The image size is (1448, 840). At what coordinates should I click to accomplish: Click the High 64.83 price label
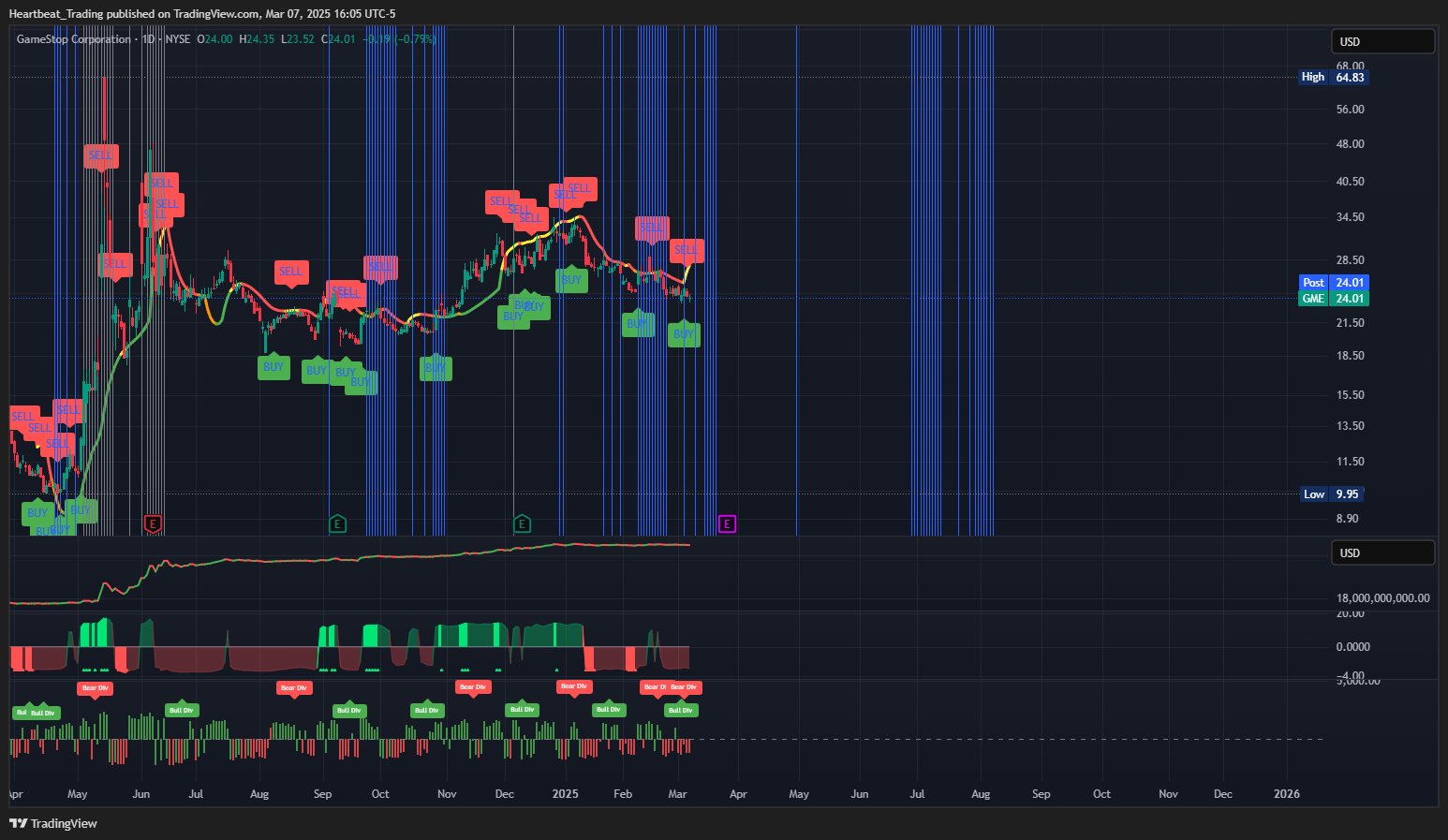[x=1334, y=77]
